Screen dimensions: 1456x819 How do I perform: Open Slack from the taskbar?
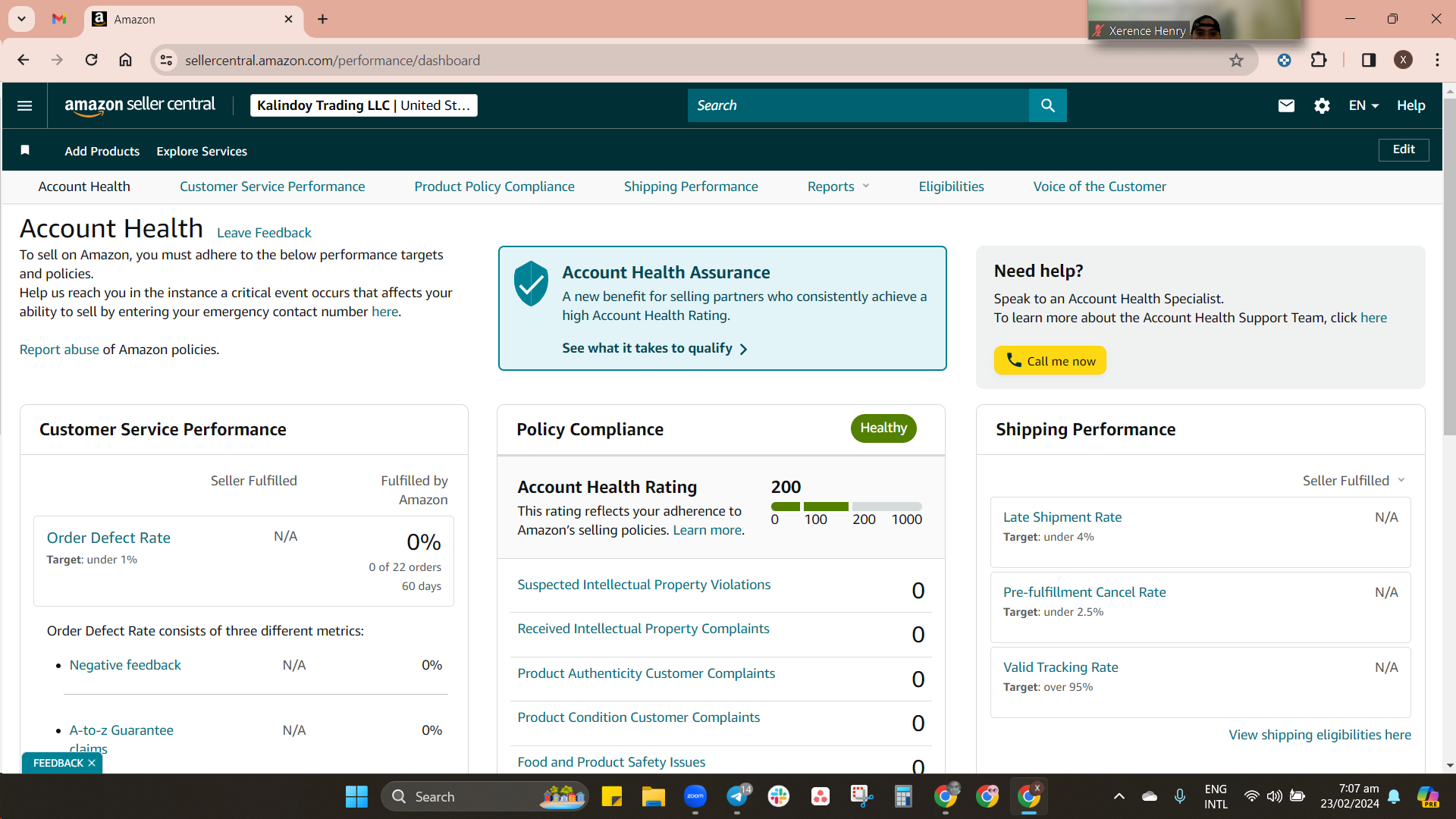click(778, 796)
